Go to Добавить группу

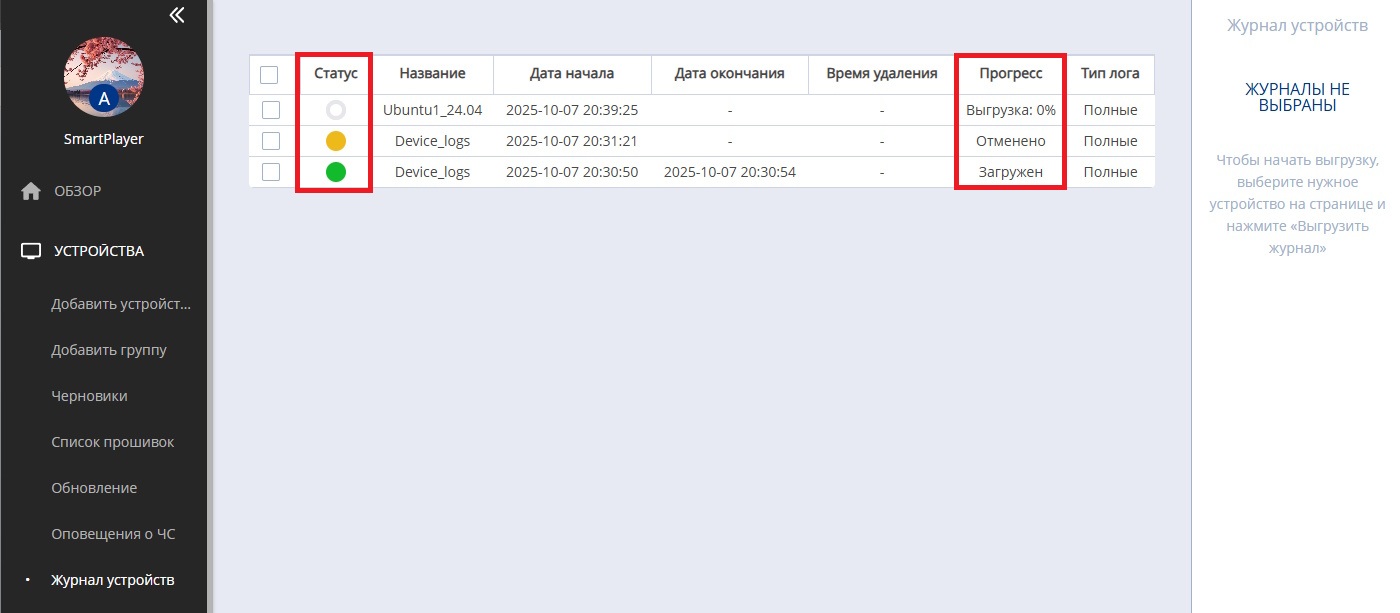109,351
